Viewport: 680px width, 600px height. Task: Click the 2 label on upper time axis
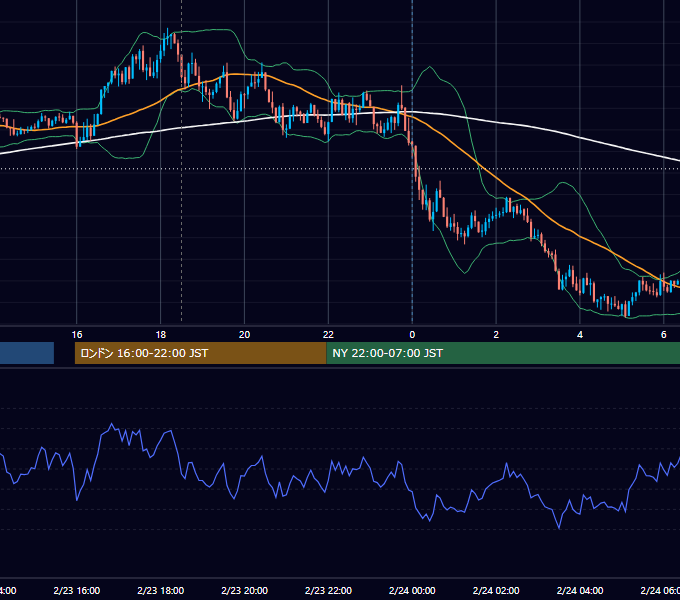pyautogui.click(x=496, y=335)
